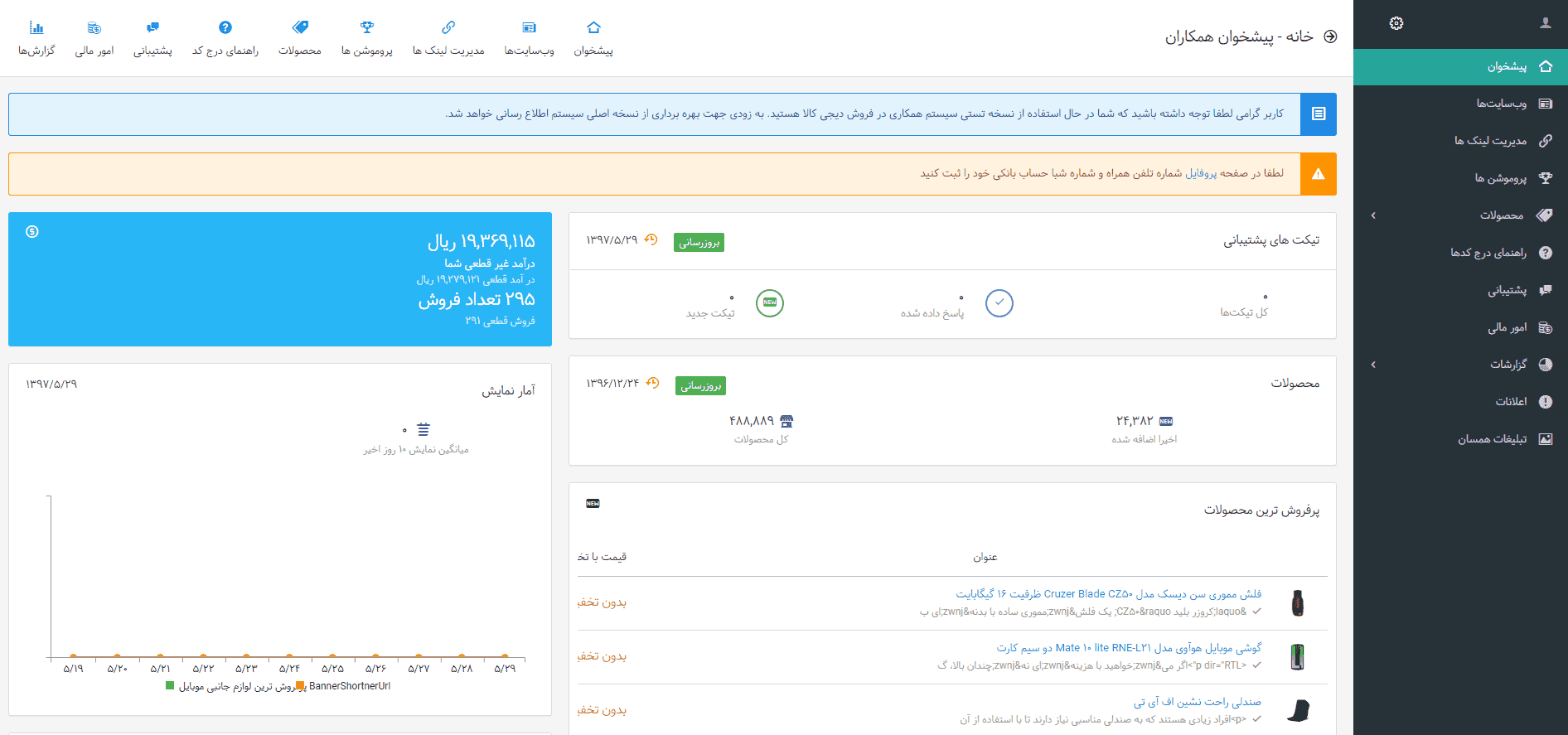Click the sidebar collapse arrow next to page title
Screen dimensions: 1568x735
pyautogui.click(x=1330, y=36)
